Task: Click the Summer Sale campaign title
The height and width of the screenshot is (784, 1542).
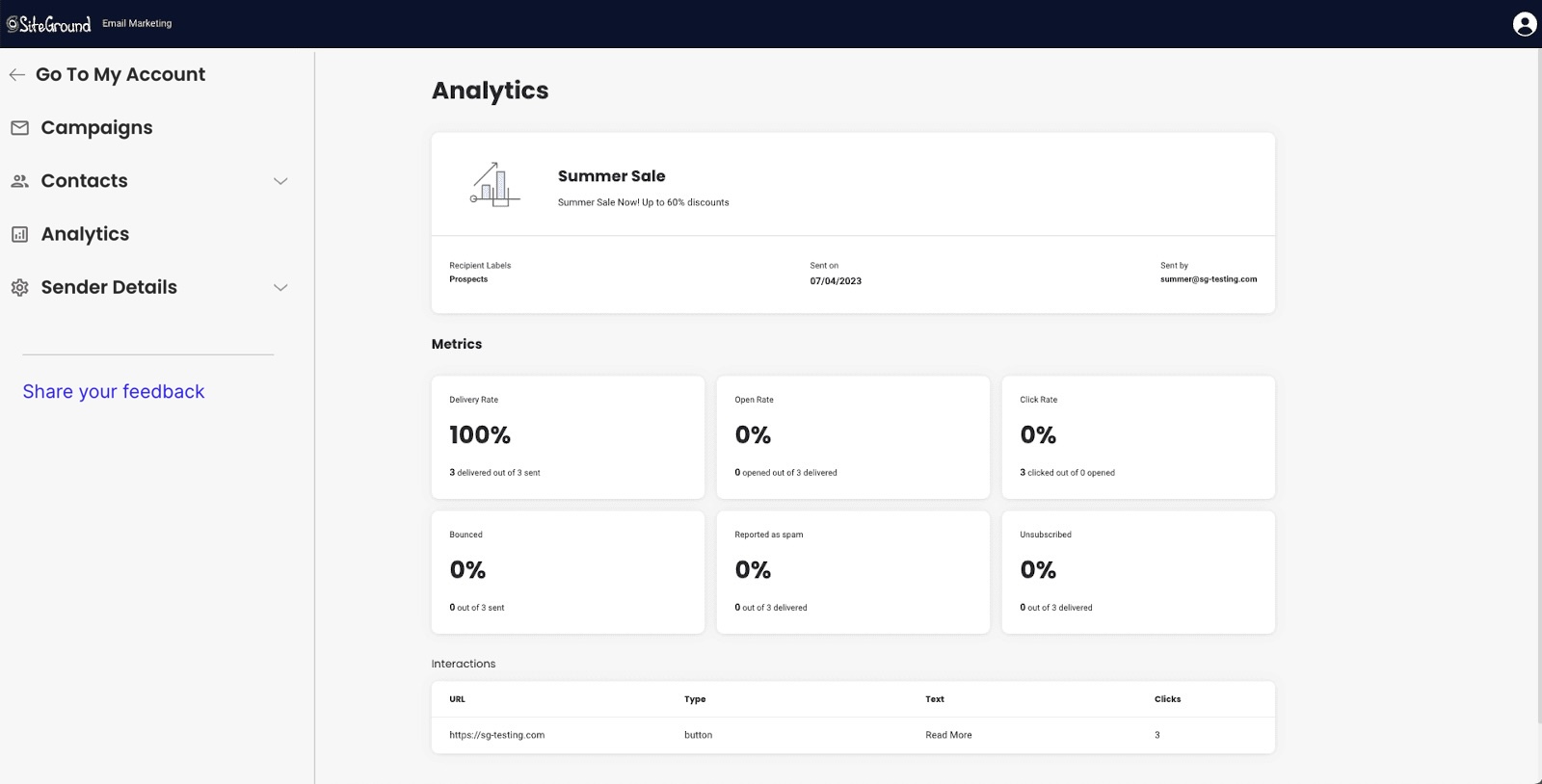Action: point(611,176)
